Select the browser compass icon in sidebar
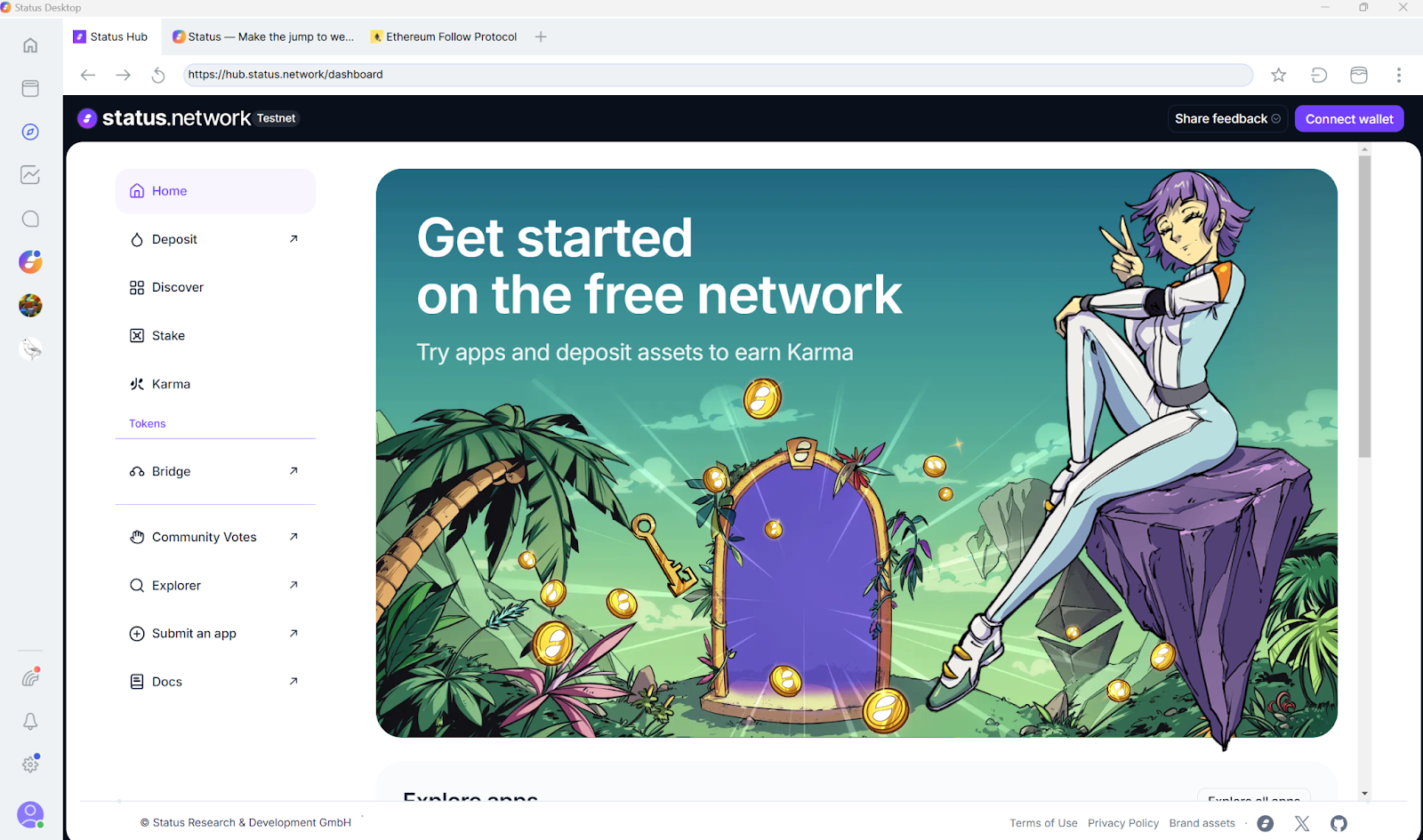This screenshot has width=1423, height=840. pyautogui.click(x=30, y=132)
